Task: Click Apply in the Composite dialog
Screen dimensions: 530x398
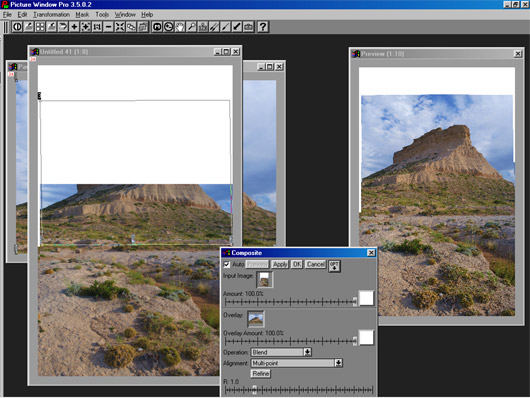Action: click(x=280, y=264)
